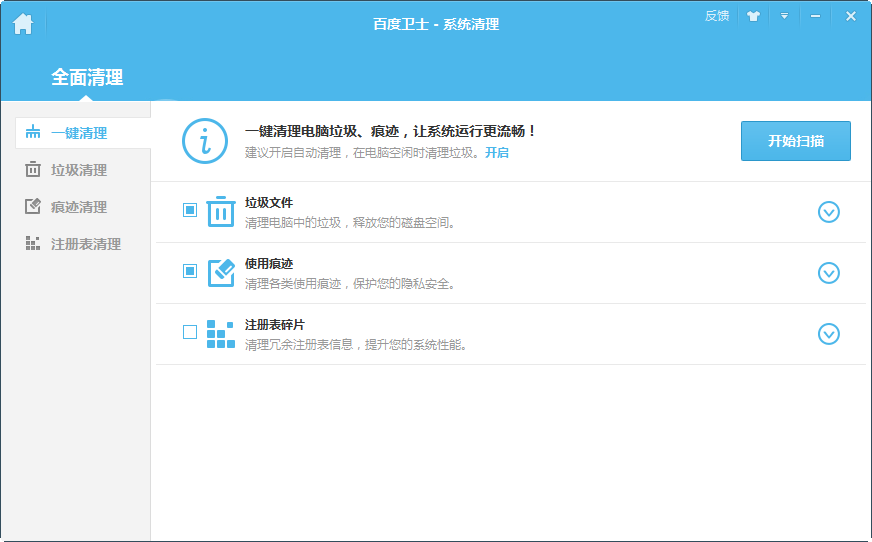Go to the home screen via house icon
The image size is (872, 542).
pos(23,24)
